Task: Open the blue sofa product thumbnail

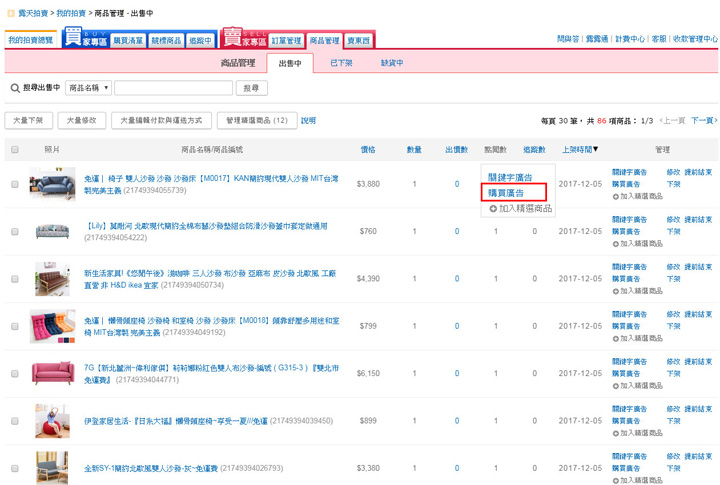Action: [x=52, y=184]
